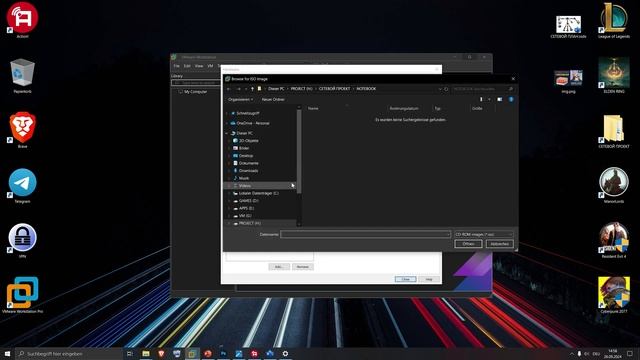Select 3D-Objekte in the navigation tree
This screenshot has height=360, width=640.
[x=249, y=141]
